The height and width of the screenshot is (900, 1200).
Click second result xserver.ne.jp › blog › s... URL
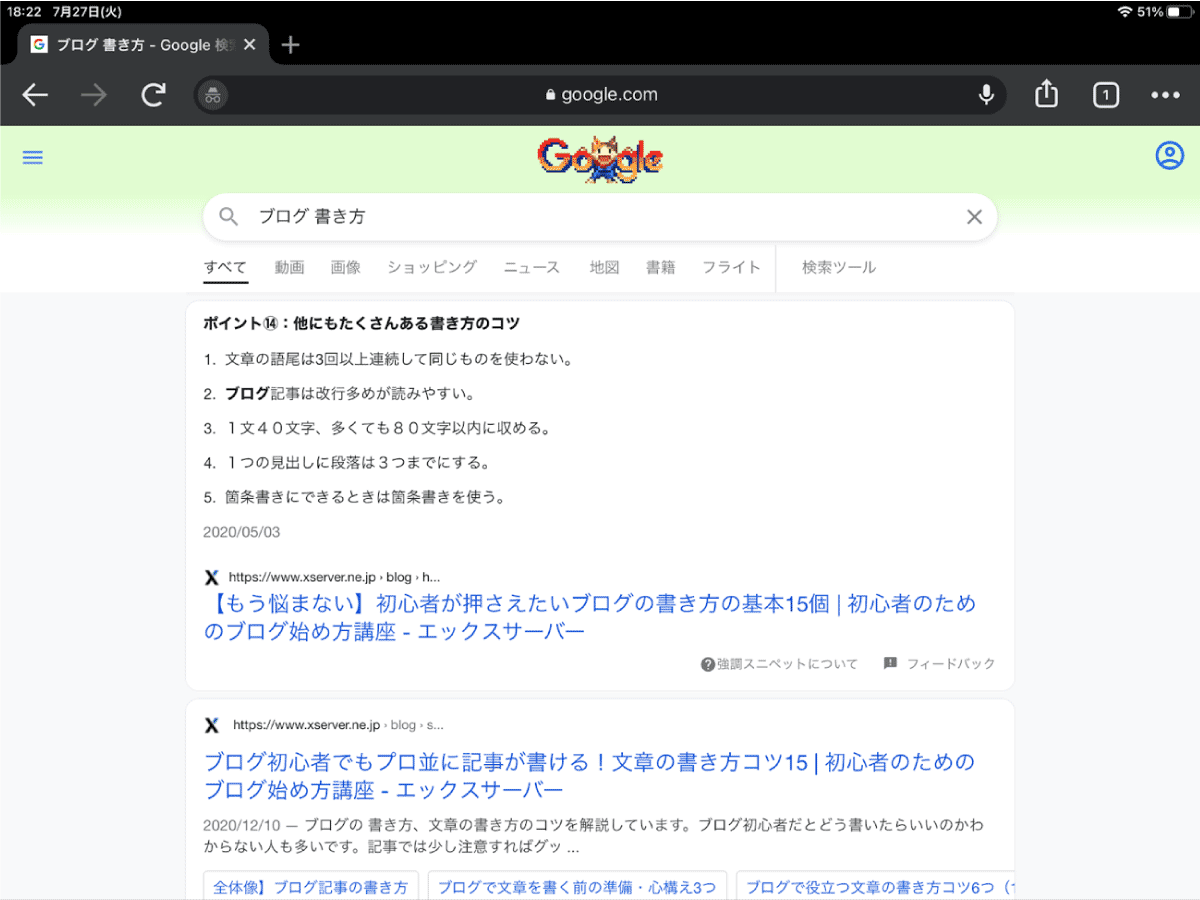pyautogui.click(x=338, y=725)
